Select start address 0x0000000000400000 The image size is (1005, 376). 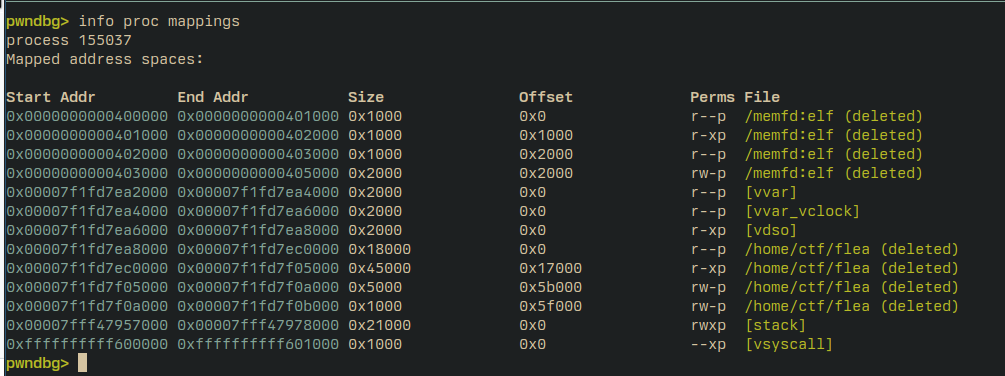(x=87, y=117)
